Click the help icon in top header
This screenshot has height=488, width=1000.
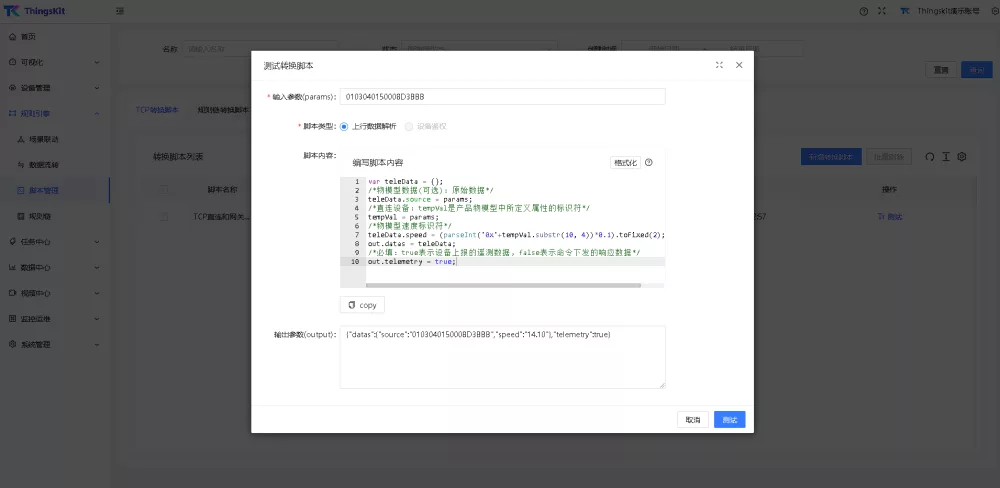click(863, 11)
